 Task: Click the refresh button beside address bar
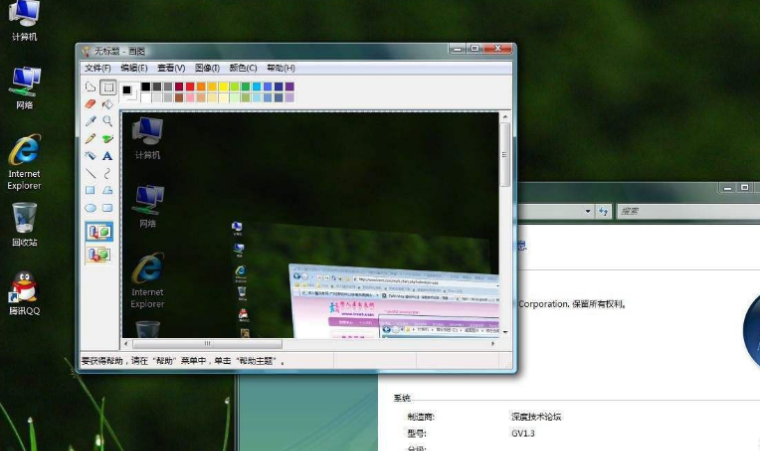[604, 212]
